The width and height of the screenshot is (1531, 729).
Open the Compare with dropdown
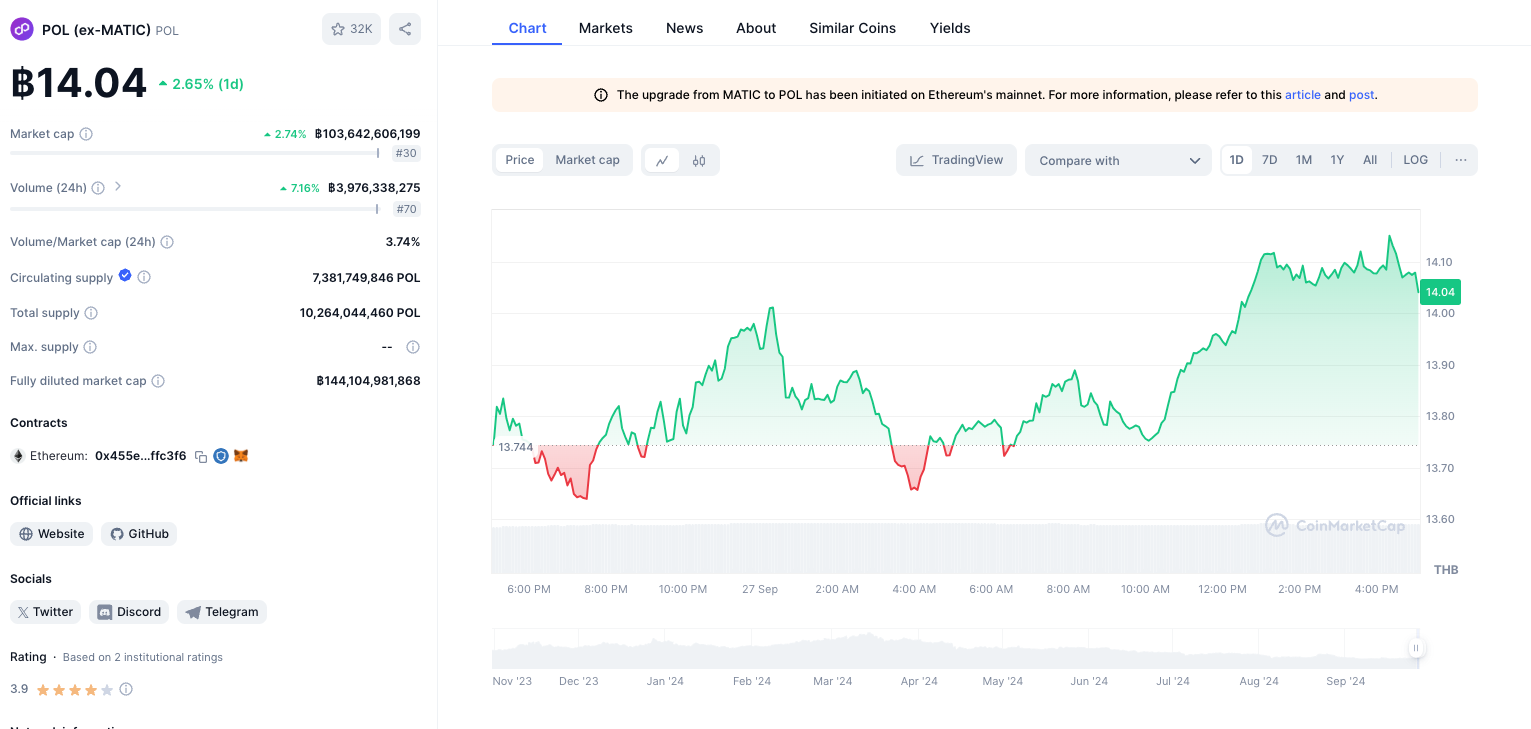tap(1118, 160)
